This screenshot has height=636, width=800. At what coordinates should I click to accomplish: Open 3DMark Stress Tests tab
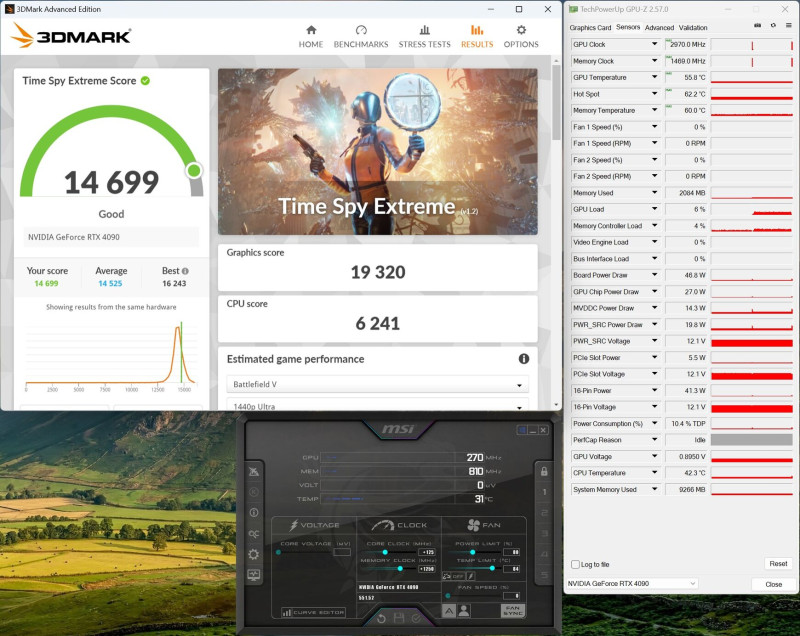424,37
